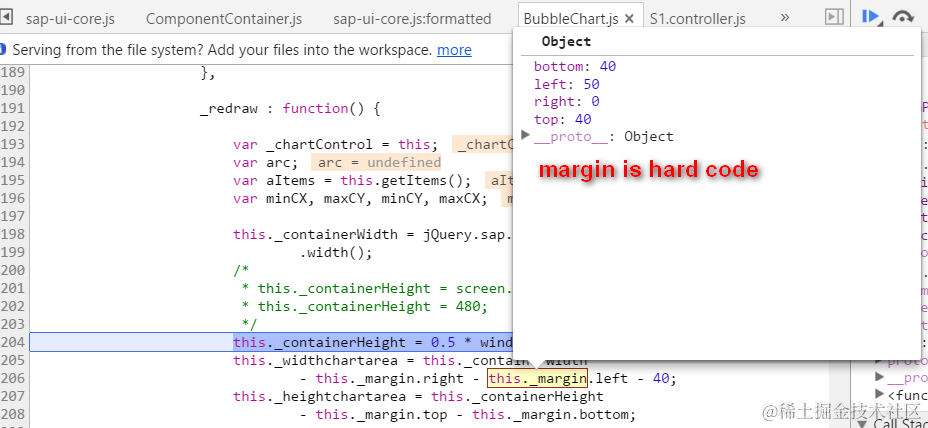This screenshot has width=928, height=428.
Task: Expand the __proto__ Object entry in popup
Action: pos(525,136)
